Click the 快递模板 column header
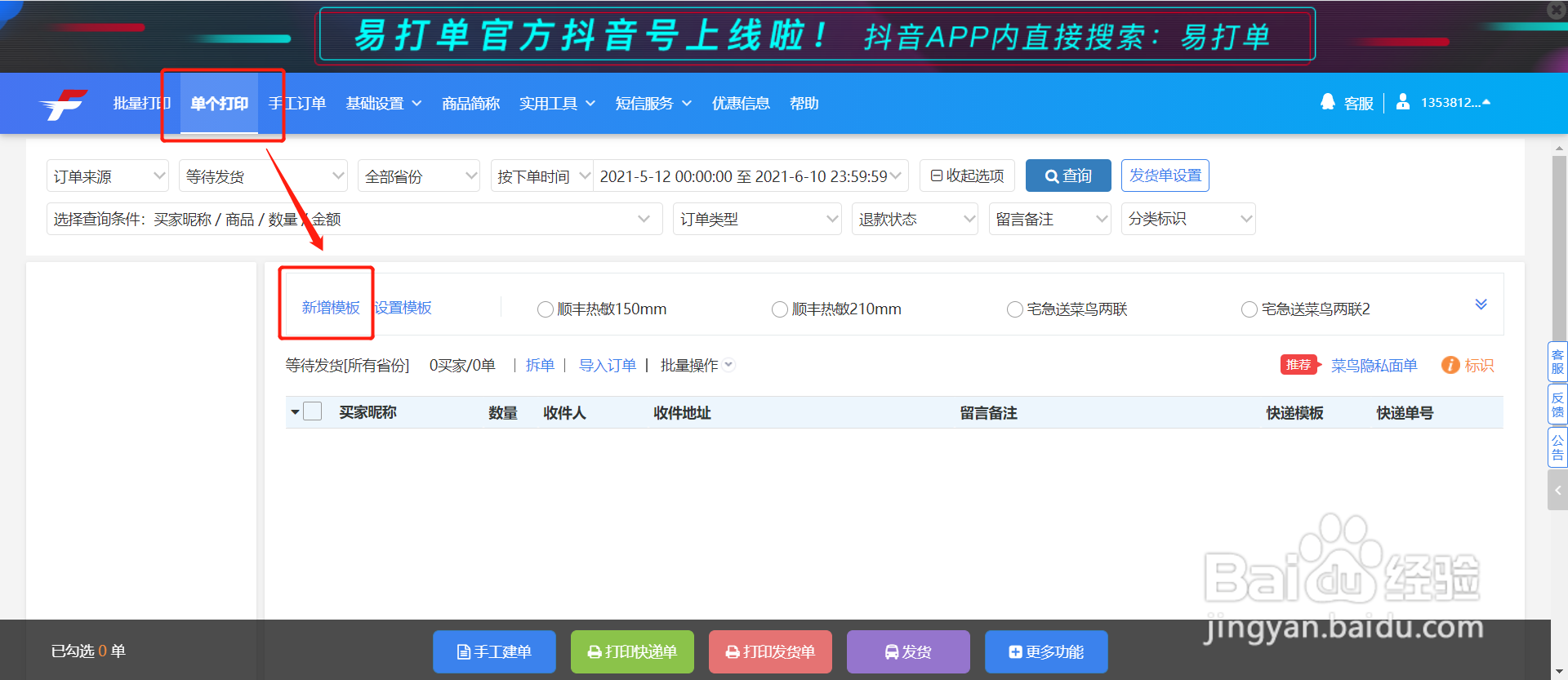Screen dimensions: 1568x680 [x=1294, y=413]
